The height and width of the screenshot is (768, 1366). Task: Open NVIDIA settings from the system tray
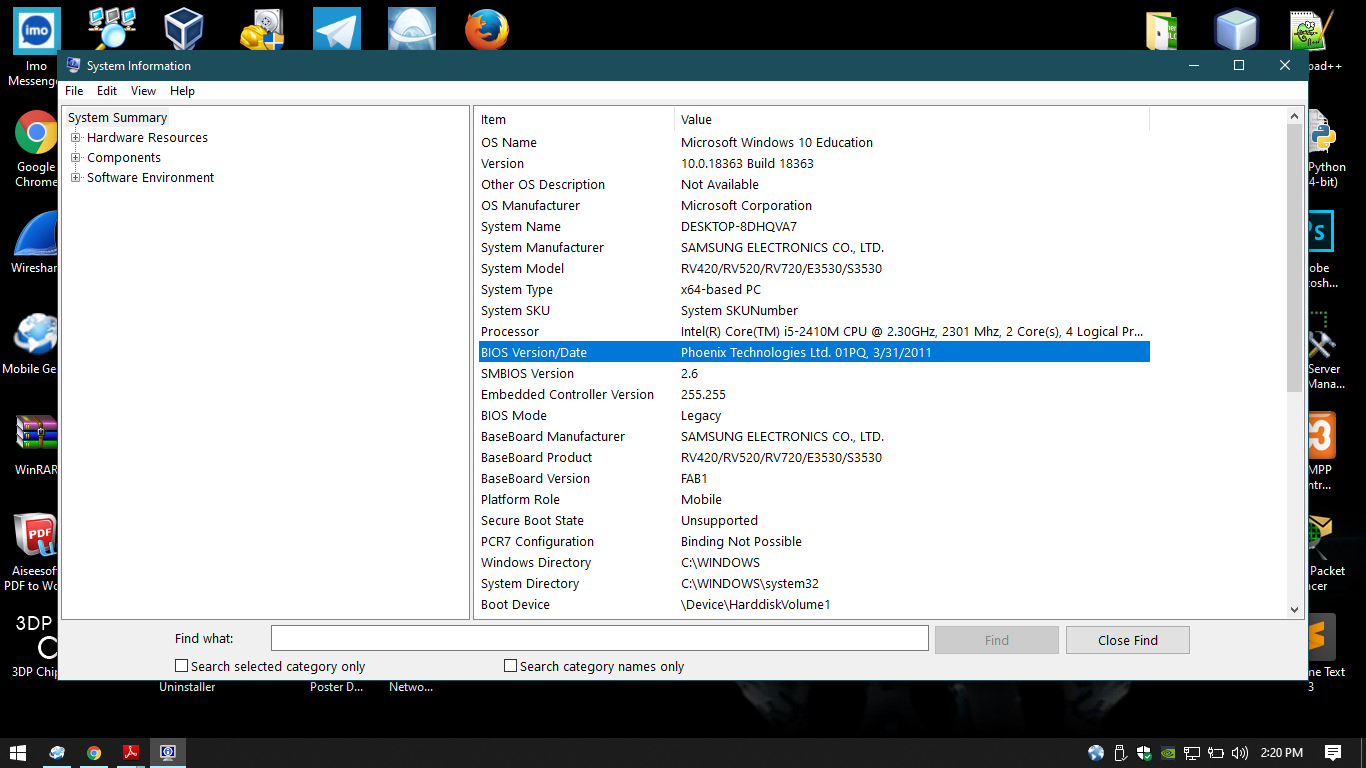click(1168, 753)
